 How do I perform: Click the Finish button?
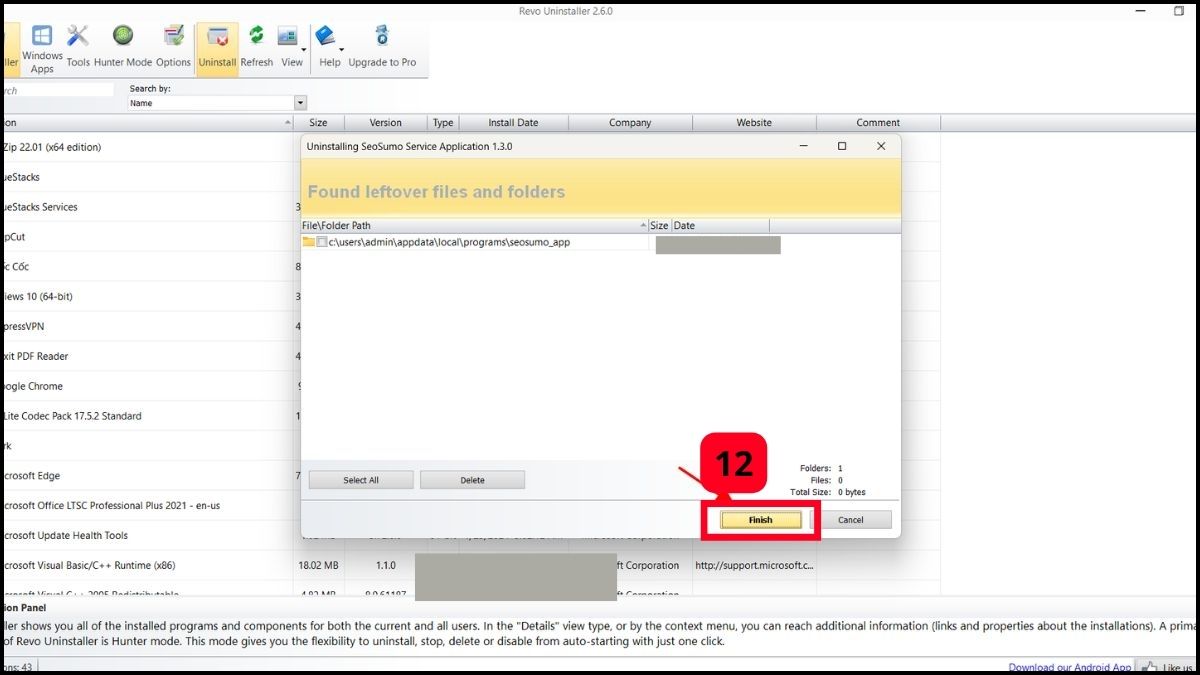coord(761,520)
